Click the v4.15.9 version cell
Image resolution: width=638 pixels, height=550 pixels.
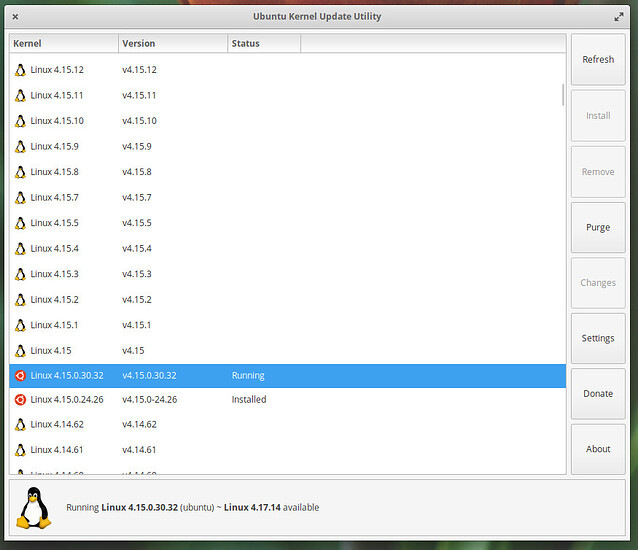137,146
